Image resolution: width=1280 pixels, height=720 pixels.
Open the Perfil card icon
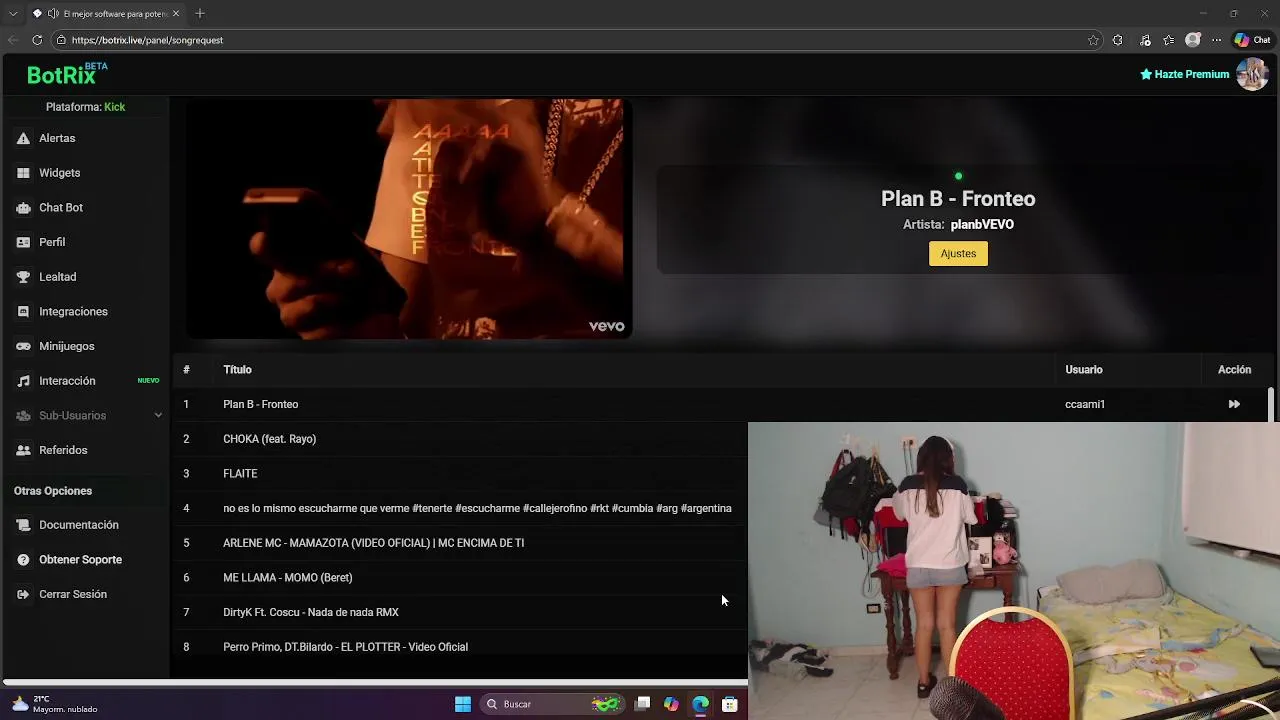click(x=23, y=242)
